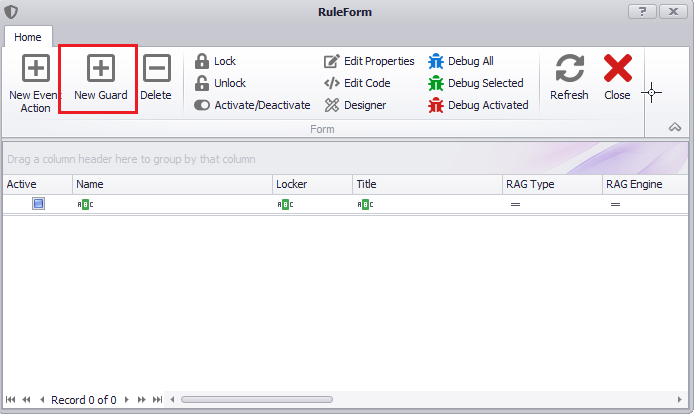Toggle Activate/Deactivate for the rule

coord(252,105)
